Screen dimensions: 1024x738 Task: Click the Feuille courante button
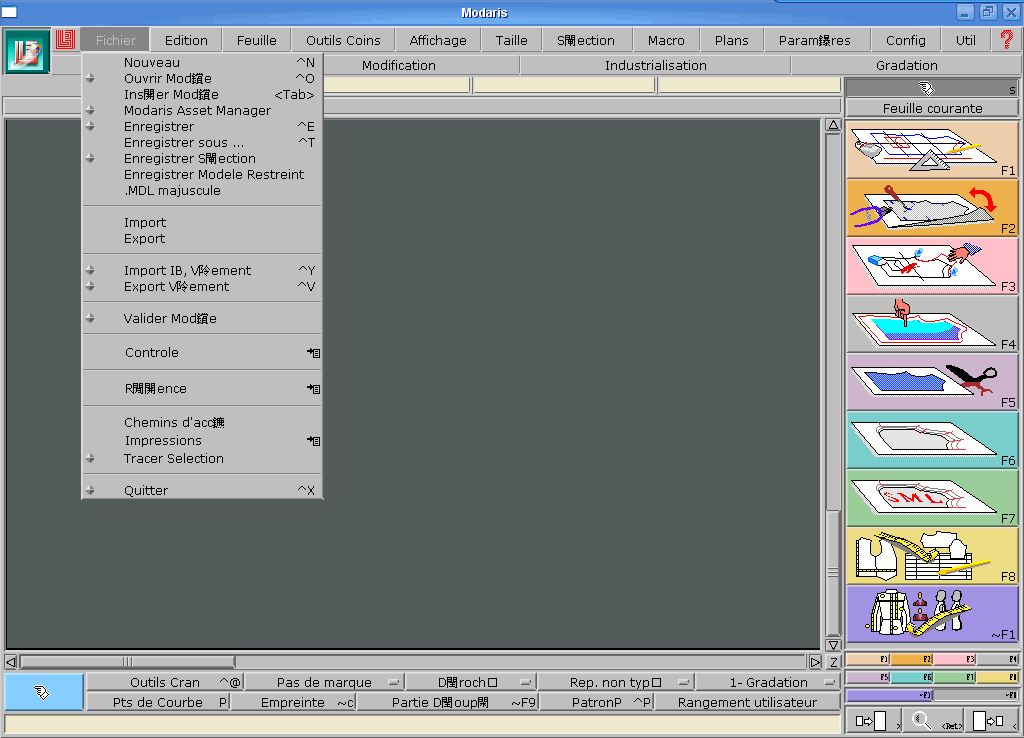(x=932, y=108)
